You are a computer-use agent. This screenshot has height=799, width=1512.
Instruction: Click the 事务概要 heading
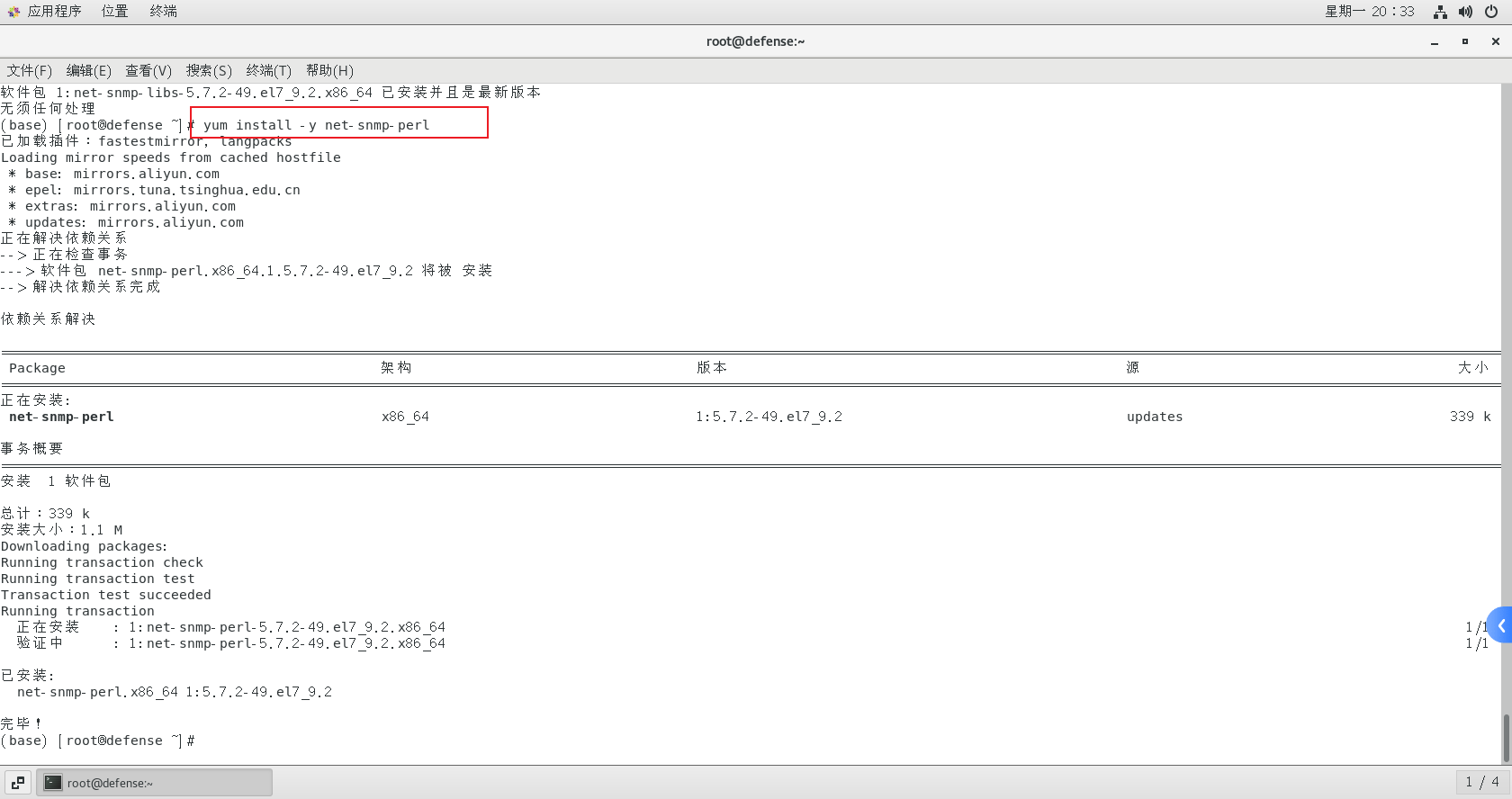pos(32,448)
